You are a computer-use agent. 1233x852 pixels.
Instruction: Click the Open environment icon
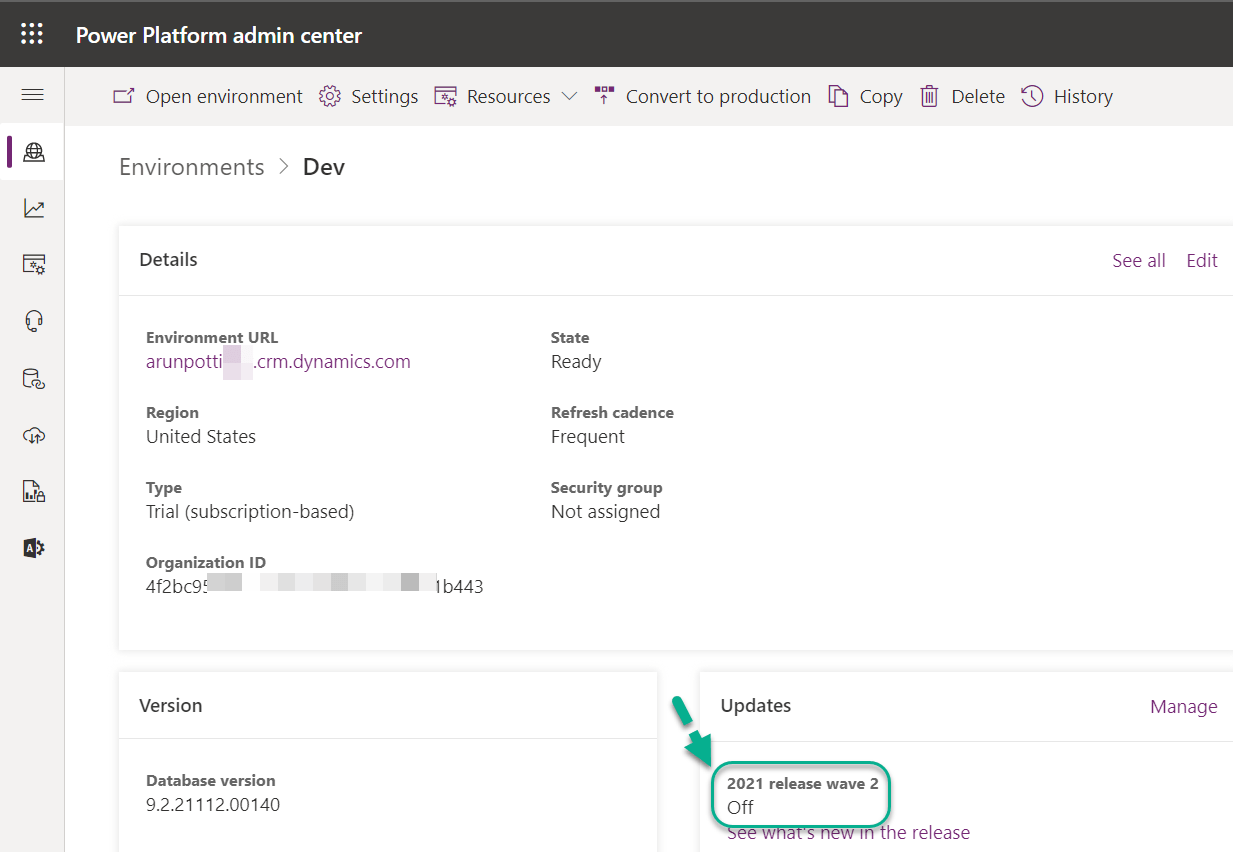(x=124, y=96)
